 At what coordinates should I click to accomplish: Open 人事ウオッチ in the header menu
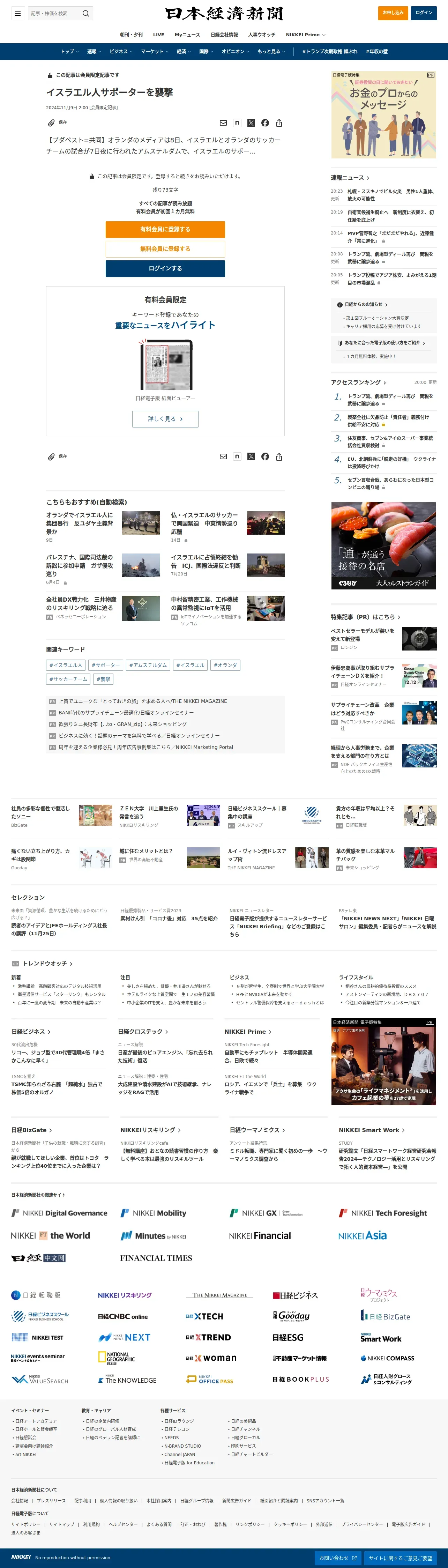[x=262, y=35]
